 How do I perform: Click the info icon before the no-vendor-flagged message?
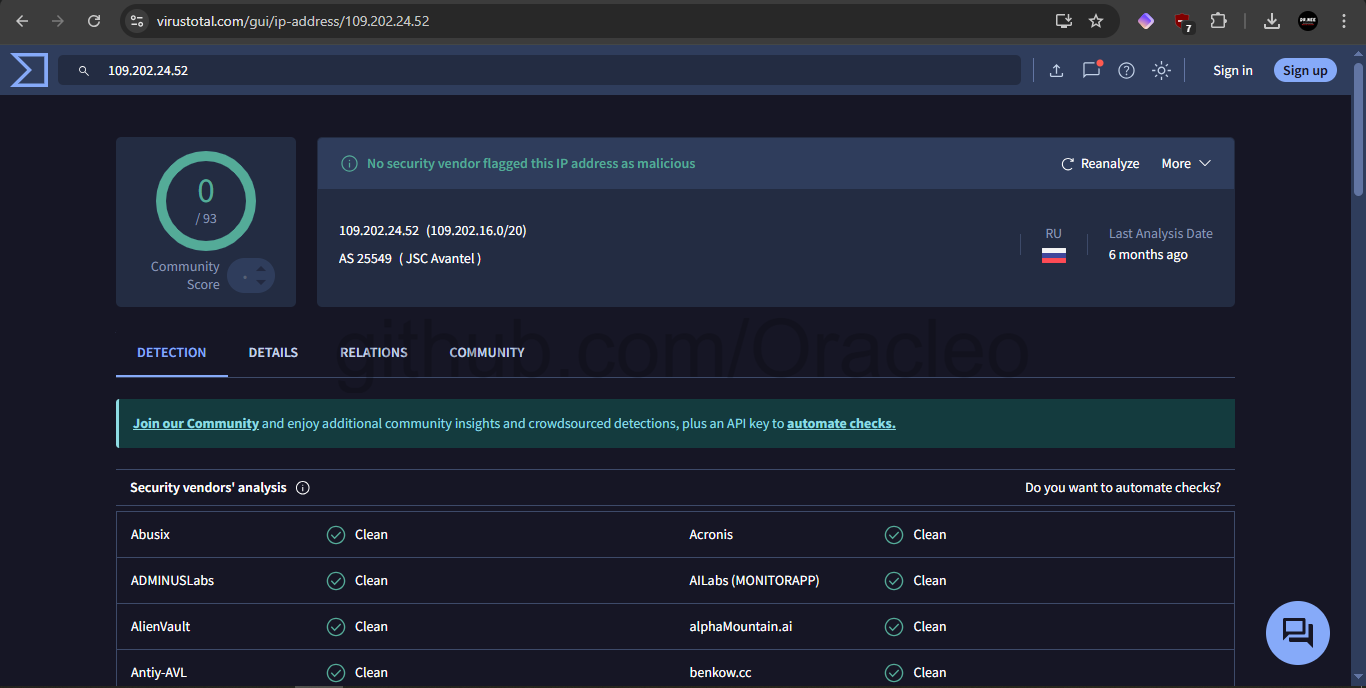pos(349,163)
